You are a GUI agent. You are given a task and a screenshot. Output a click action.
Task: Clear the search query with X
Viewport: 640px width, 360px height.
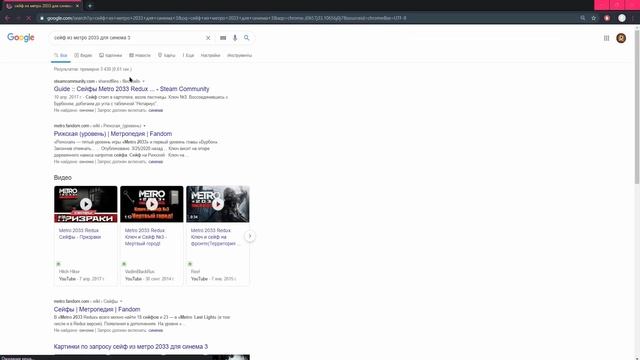pos(208,38)
